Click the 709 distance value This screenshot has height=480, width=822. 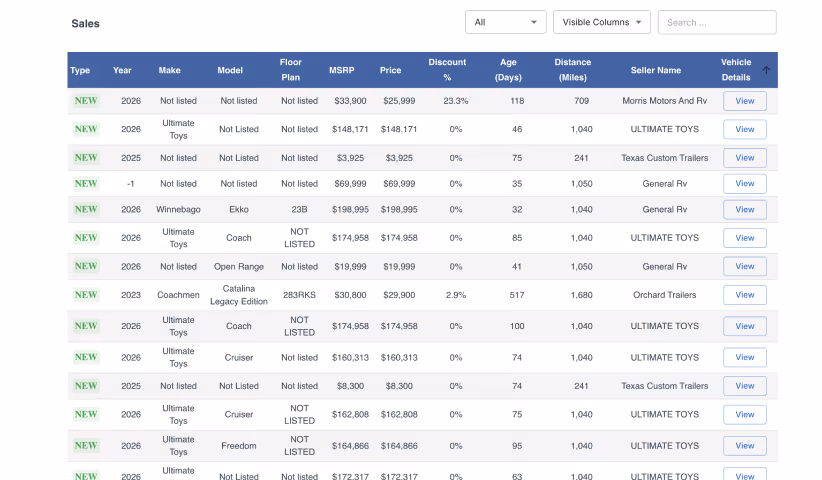click(x=581, y=101)
